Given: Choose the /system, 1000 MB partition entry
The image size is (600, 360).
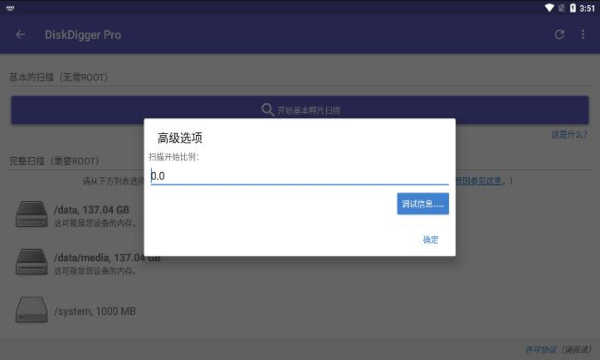Looking at the screenshot, I should click(x=77, y=311).
